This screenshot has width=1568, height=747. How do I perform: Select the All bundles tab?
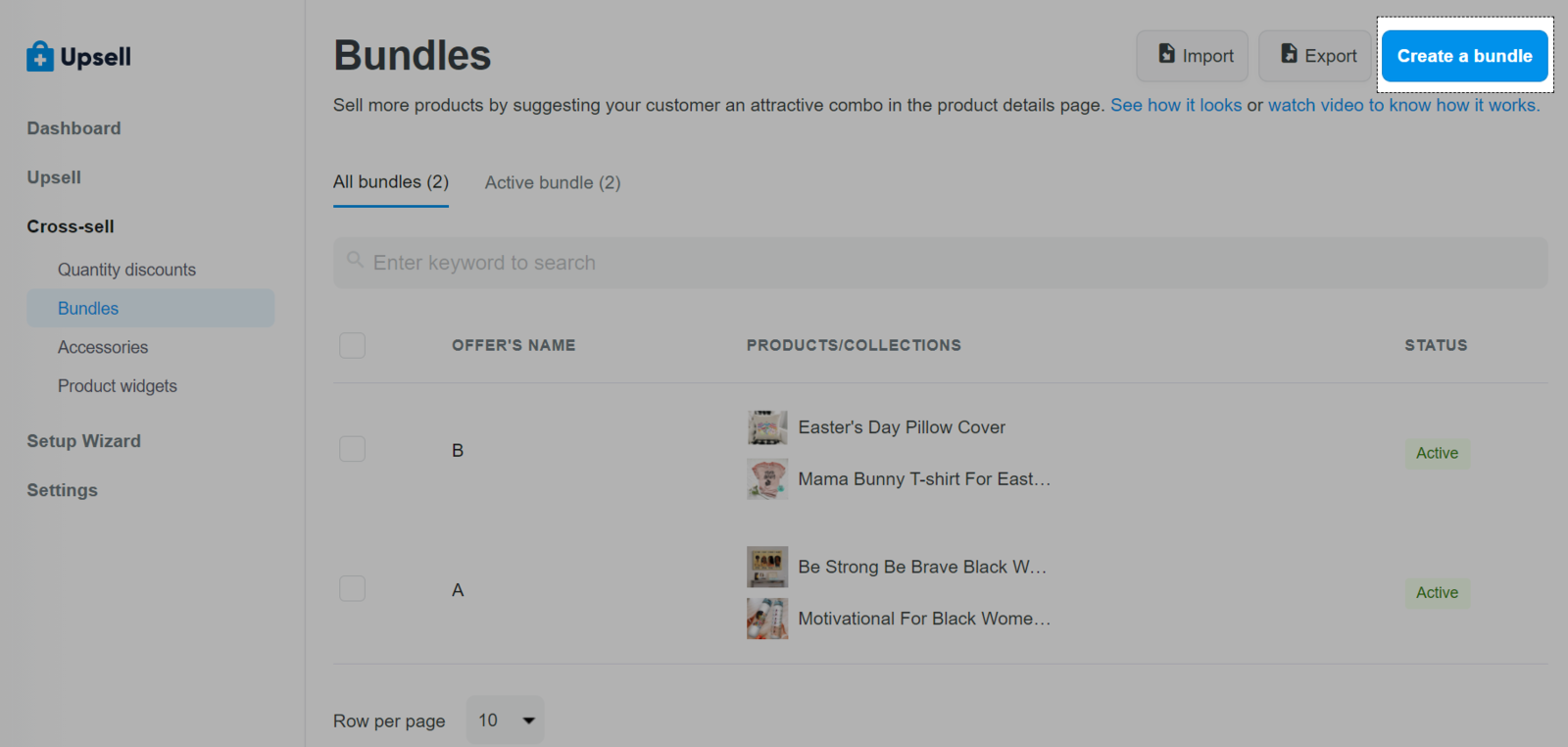(x=391, y=182)
